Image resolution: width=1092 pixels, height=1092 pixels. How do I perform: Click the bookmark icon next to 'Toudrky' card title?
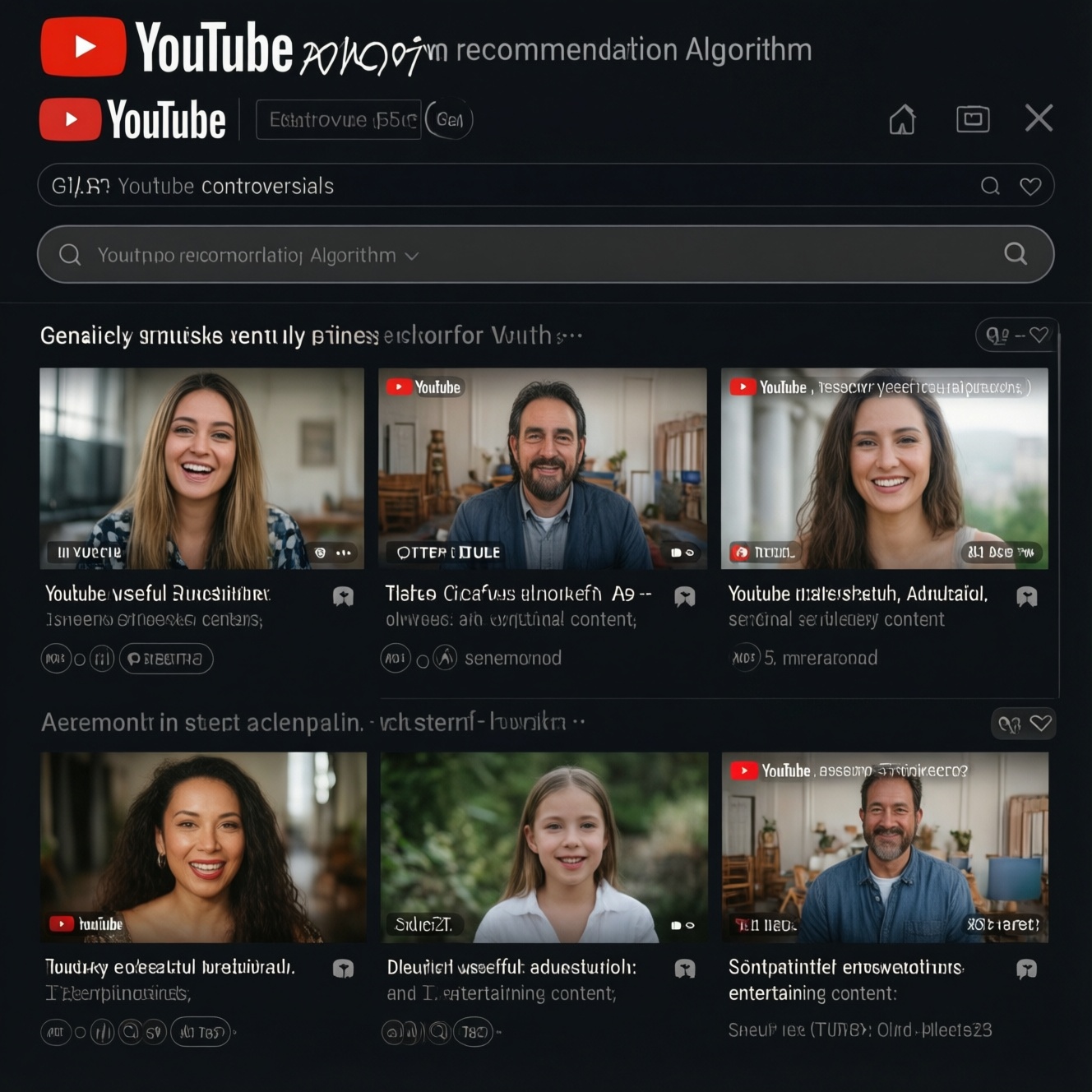point(343,969)
